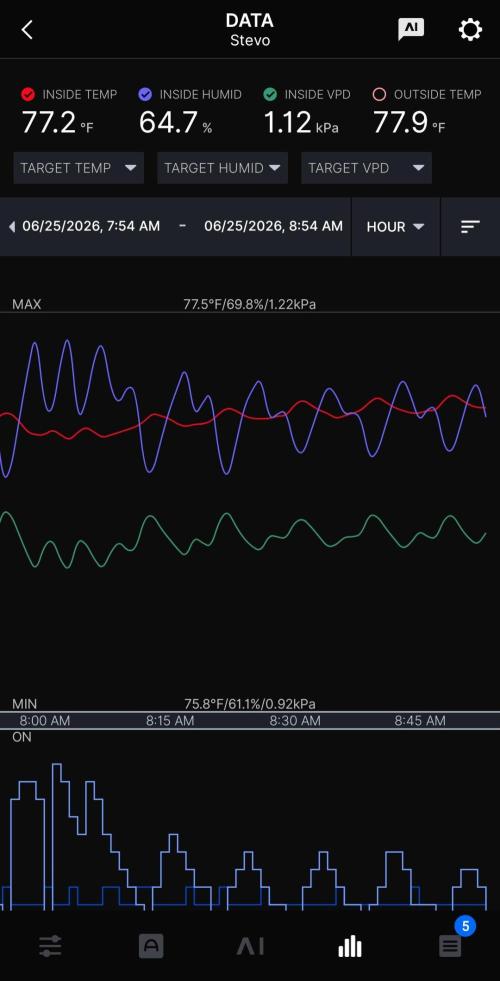This screenshot has height=981, width=500.
Task: Open the AI tab in bottom bar
Action: pos(250,946)
